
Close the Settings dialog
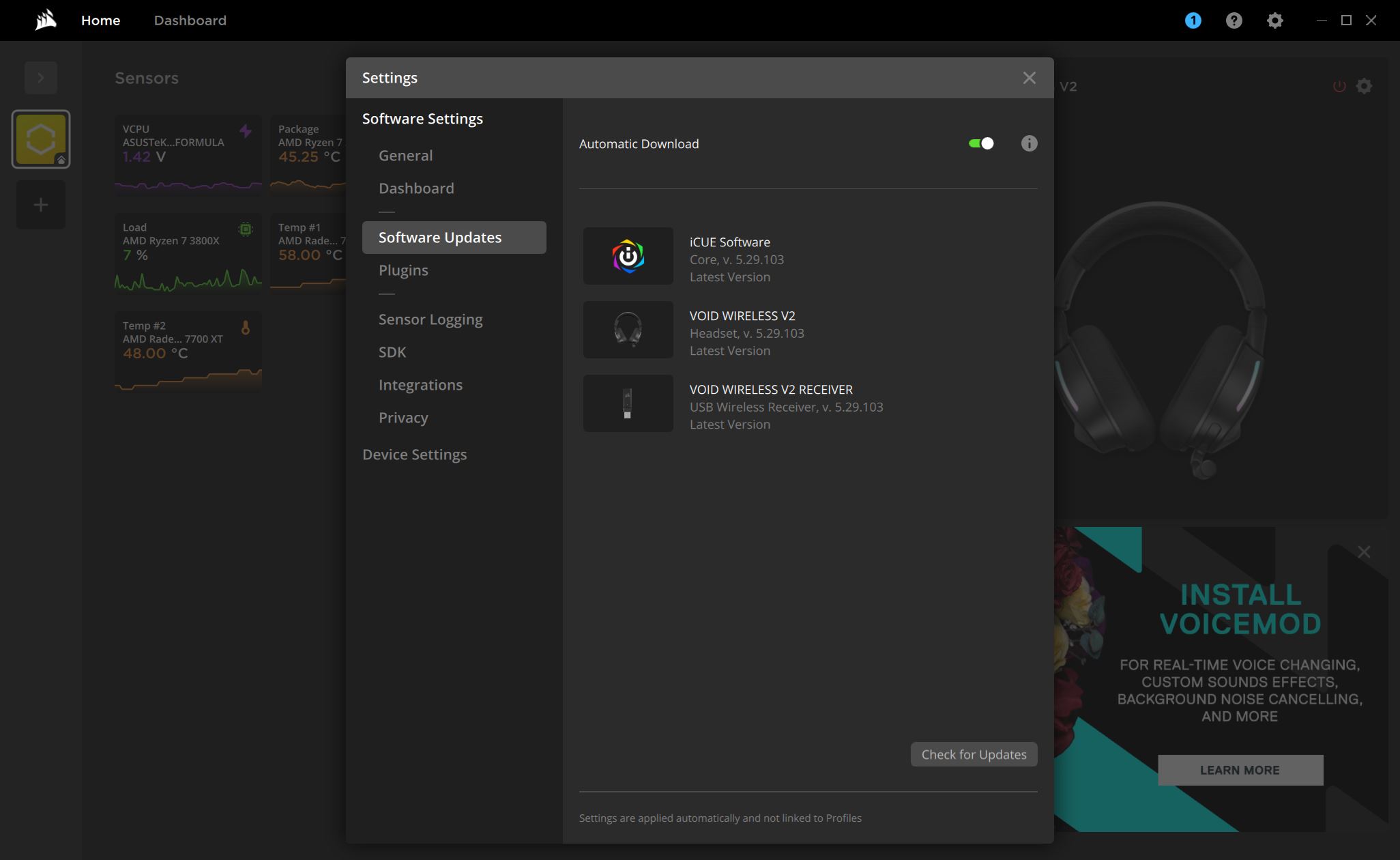pos(1029,78)
